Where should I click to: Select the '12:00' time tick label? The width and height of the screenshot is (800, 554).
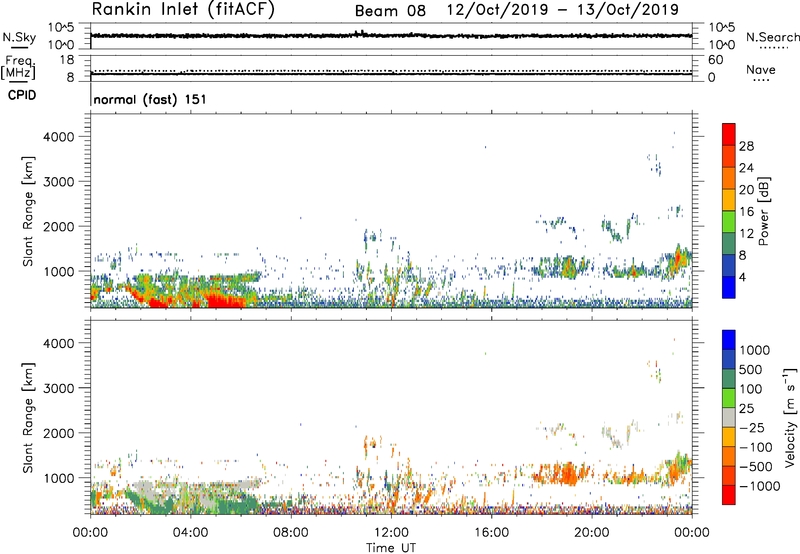[391, 533]
